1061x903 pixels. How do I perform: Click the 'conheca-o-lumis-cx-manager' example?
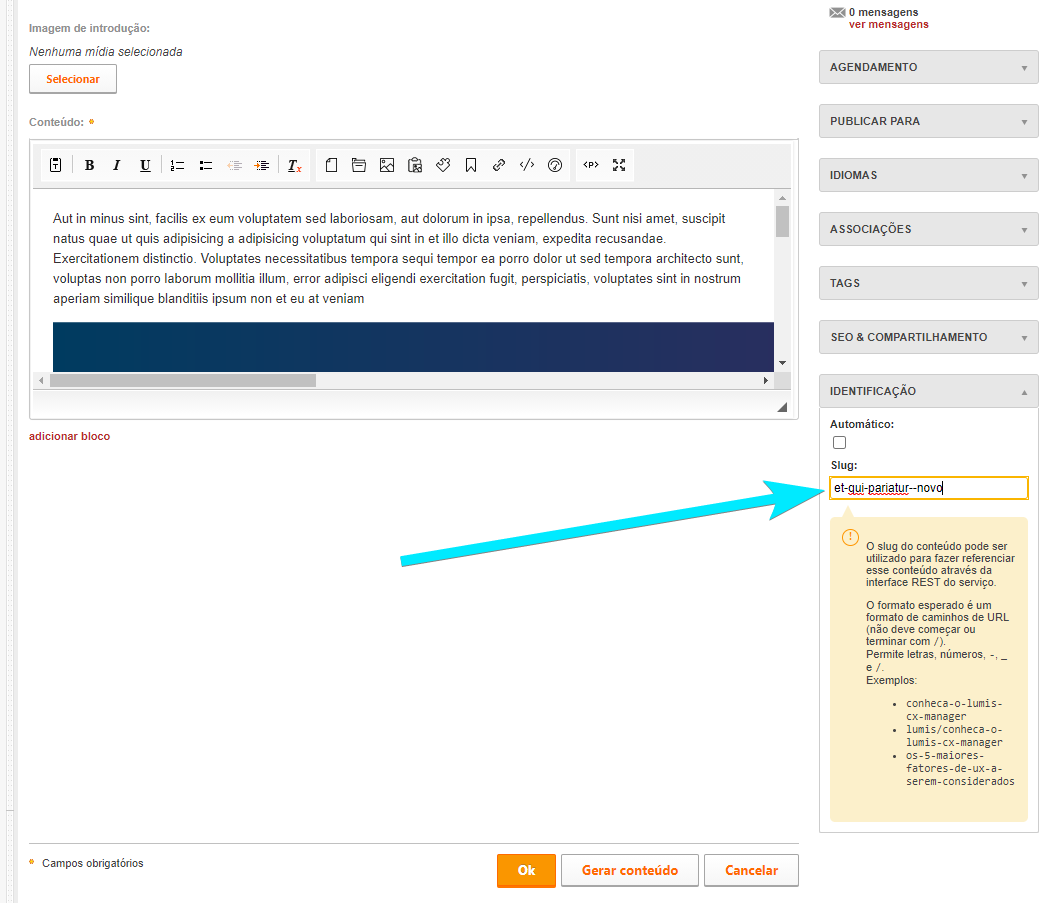pos(954,710)
